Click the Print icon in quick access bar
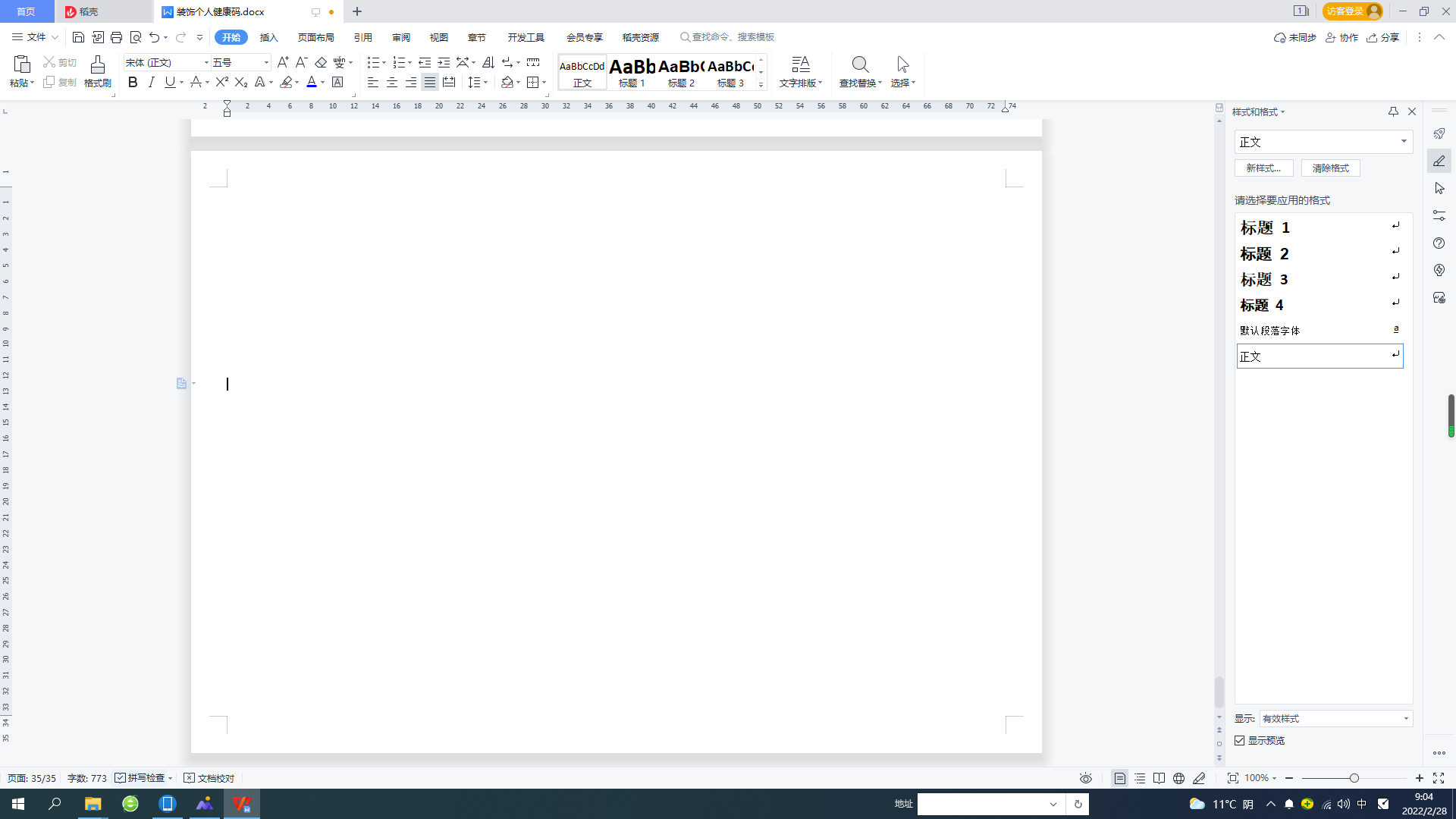Screen dimensions: 1456x819 (116, 37)
